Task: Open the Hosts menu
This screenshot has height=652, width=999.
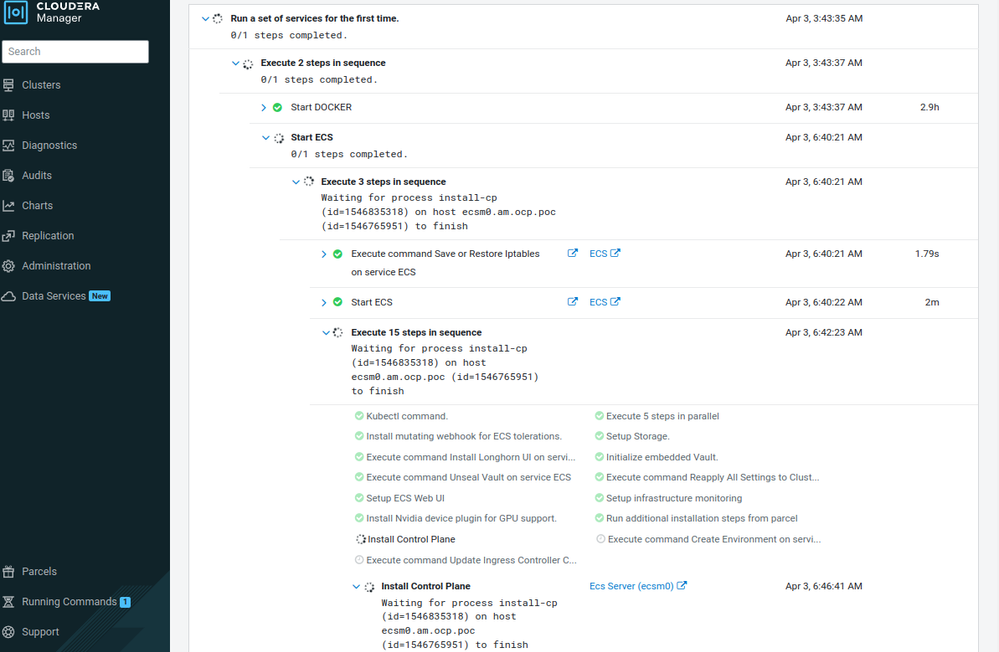Action: (36, 115)
